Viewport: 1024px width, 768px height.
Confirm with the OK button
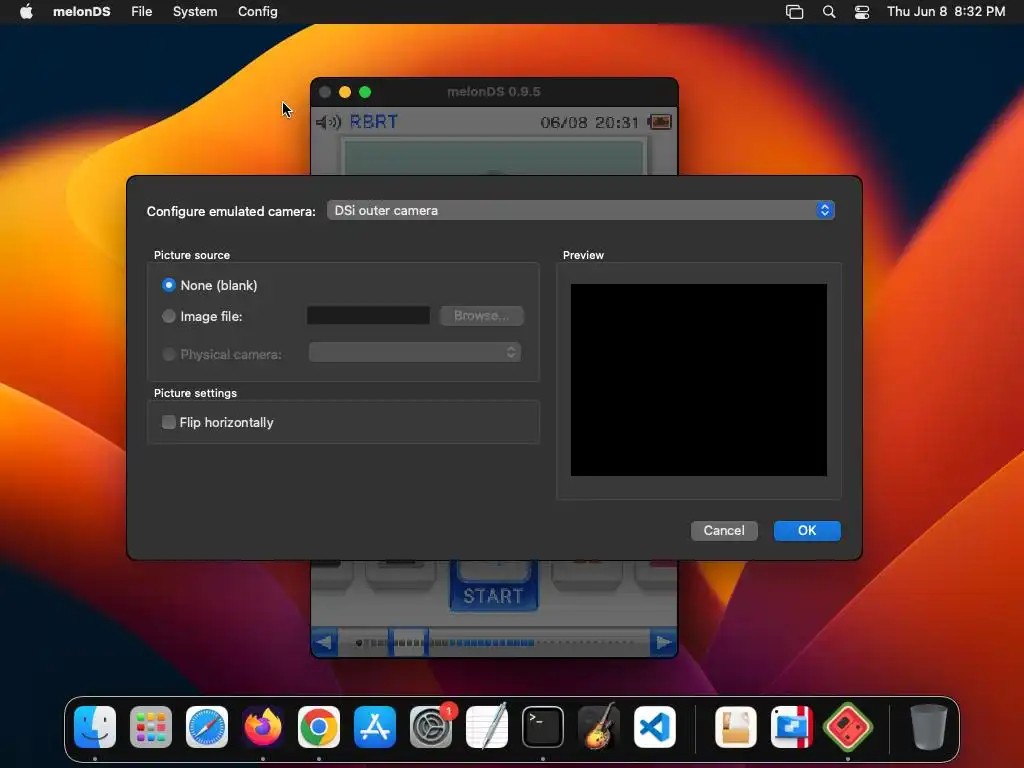coord(807,530)
